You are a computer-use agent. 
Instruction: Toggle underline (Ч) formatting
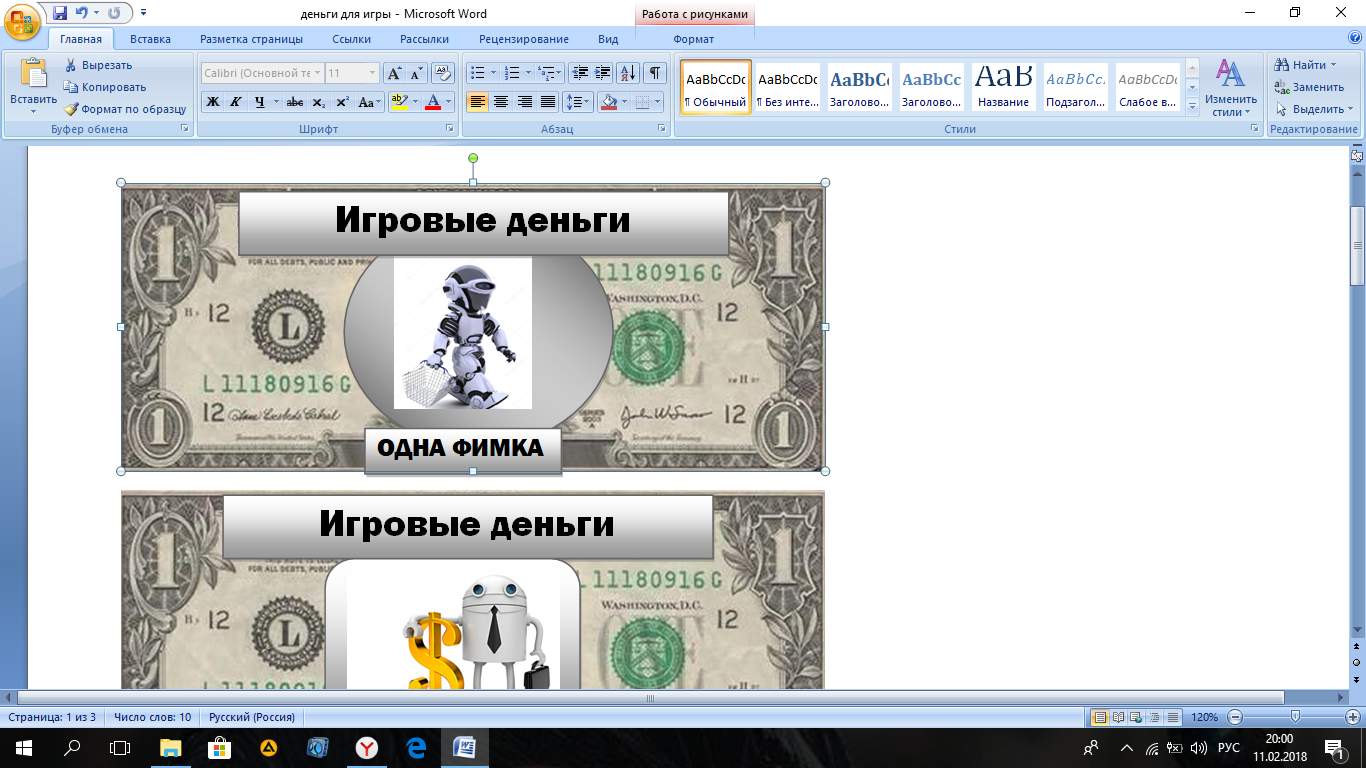tap(259, 102)
